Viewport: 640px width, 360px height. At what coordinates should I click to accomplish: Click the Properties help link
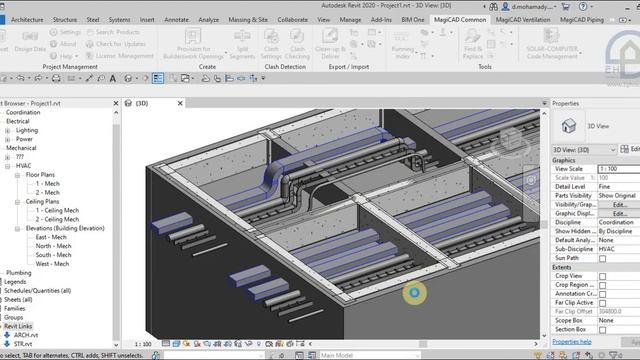tap(572, 342)
